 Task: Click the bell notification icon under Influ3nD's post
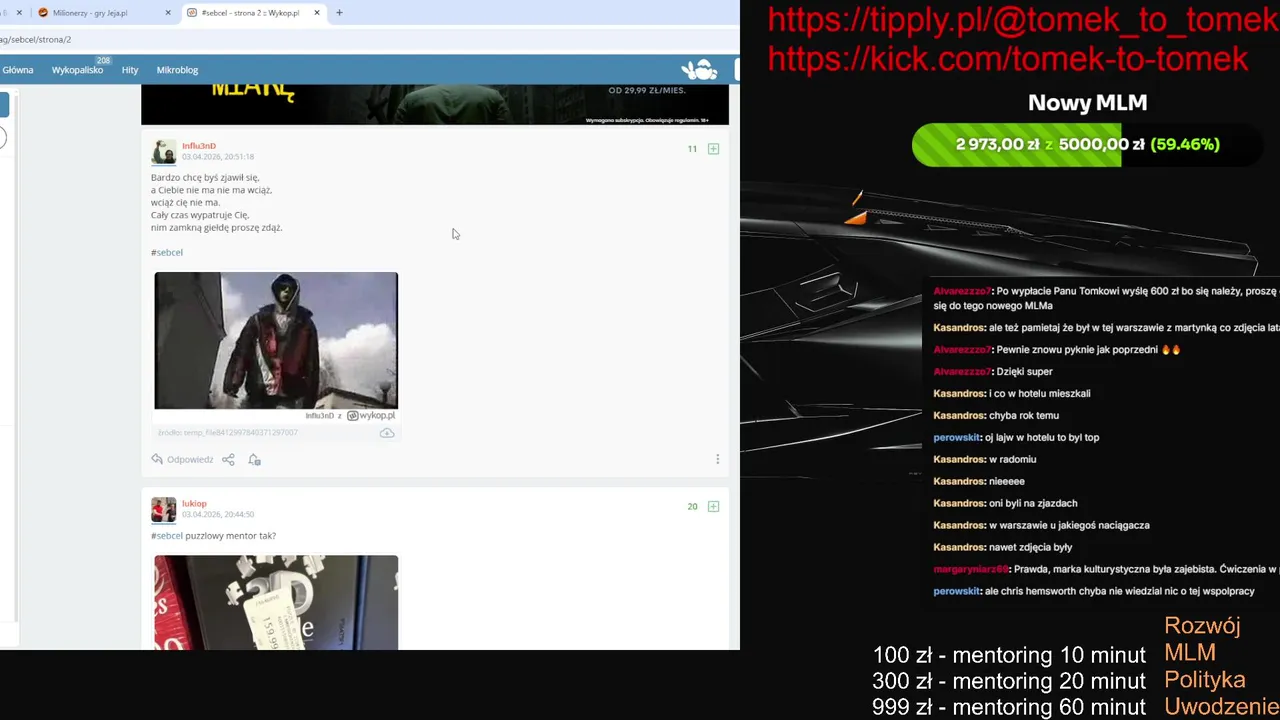(x=254, y=460)
